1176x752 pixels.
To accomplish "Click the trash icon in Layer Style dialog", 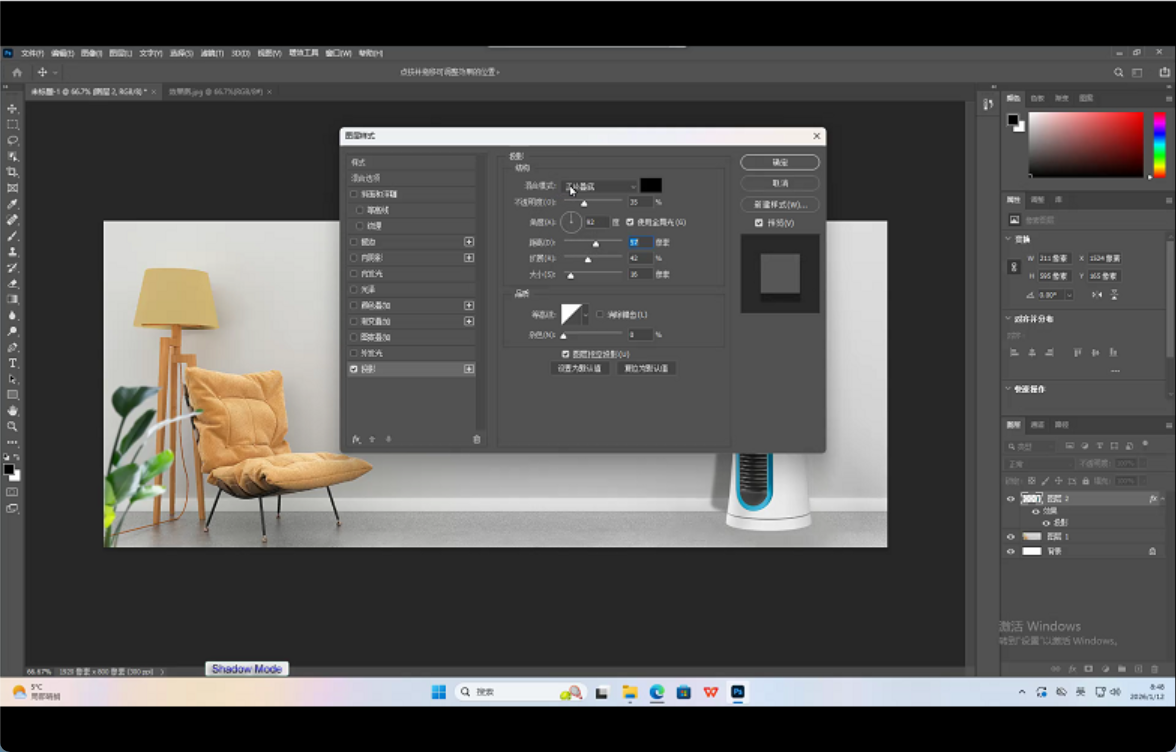I will point(476,439).
